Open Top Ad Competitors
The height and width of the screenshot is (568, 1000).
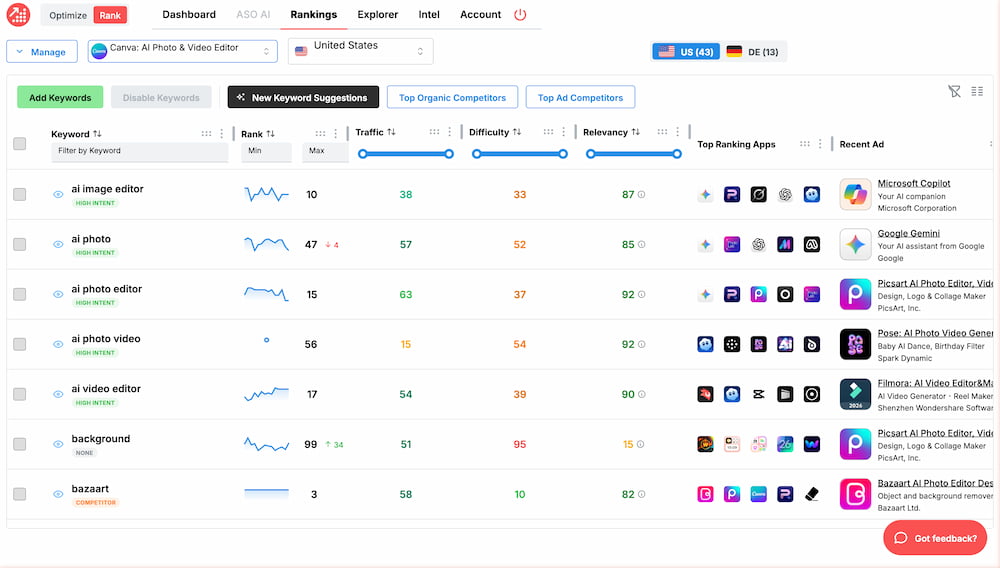(580, 98)
